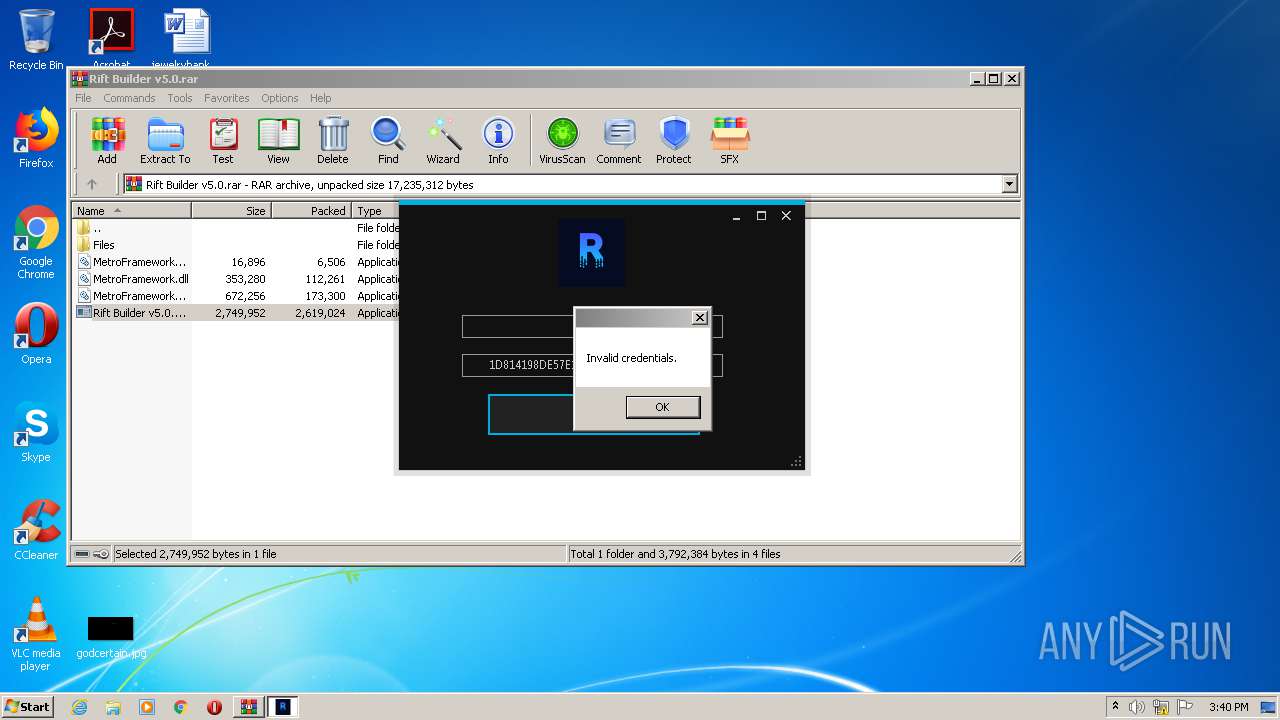The image size is (1280, 720).
Task: Open Google Chrome desktop shortcut
Action: tap(36, 243)
